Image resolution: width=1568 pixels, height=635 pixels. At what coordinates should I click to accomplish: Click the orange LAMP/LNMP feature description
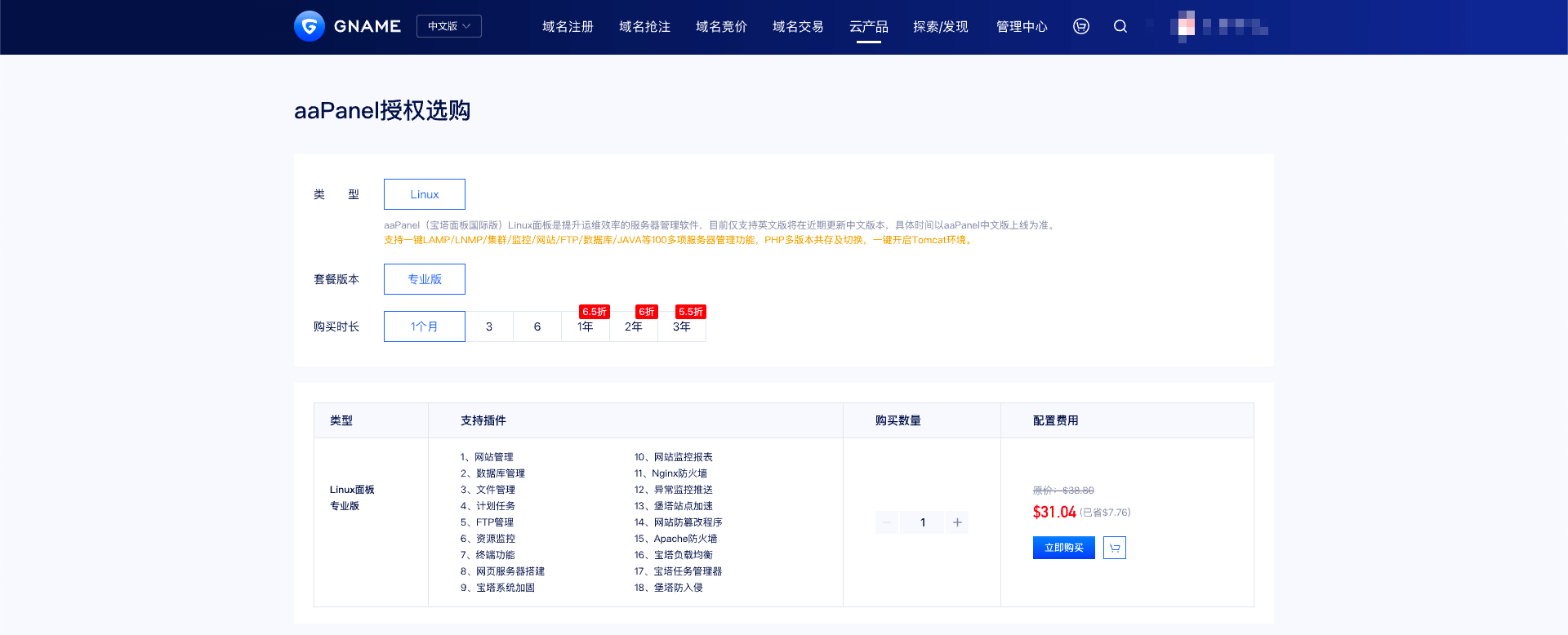coord(679,240)
